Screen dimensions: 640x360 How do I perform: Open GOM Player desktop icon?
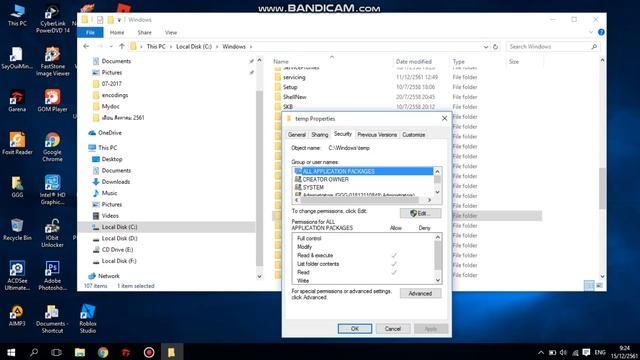tap(52, 100)
